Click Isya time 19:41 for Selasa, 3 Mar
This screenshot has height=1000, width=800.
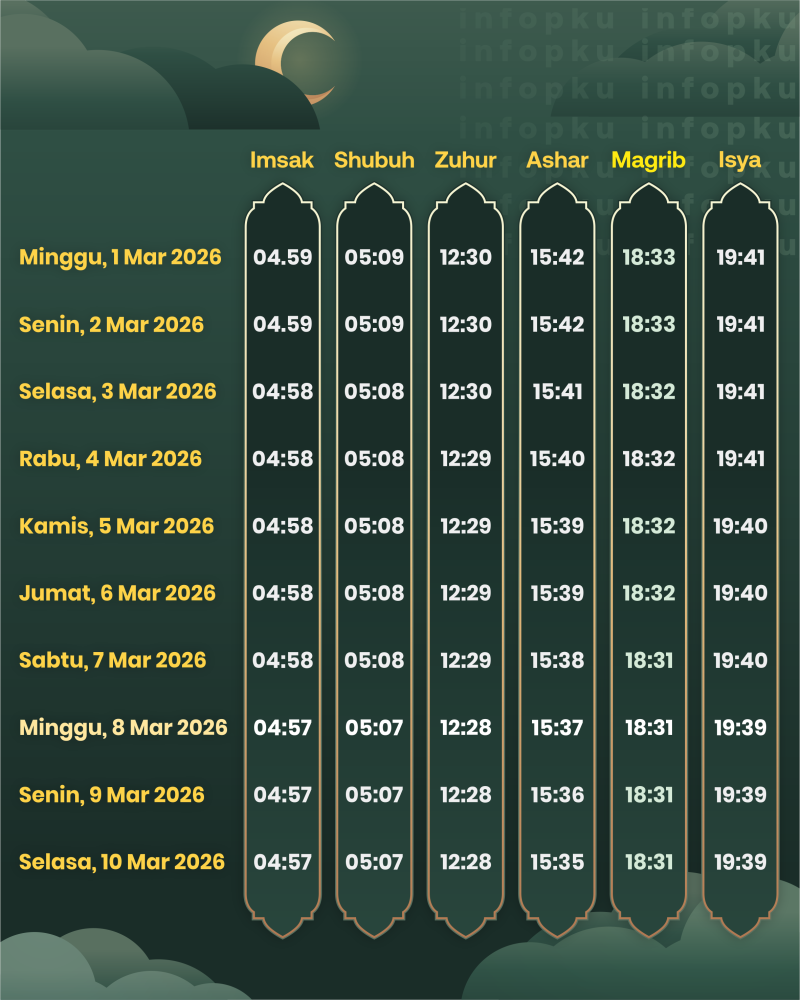point(740,392)
